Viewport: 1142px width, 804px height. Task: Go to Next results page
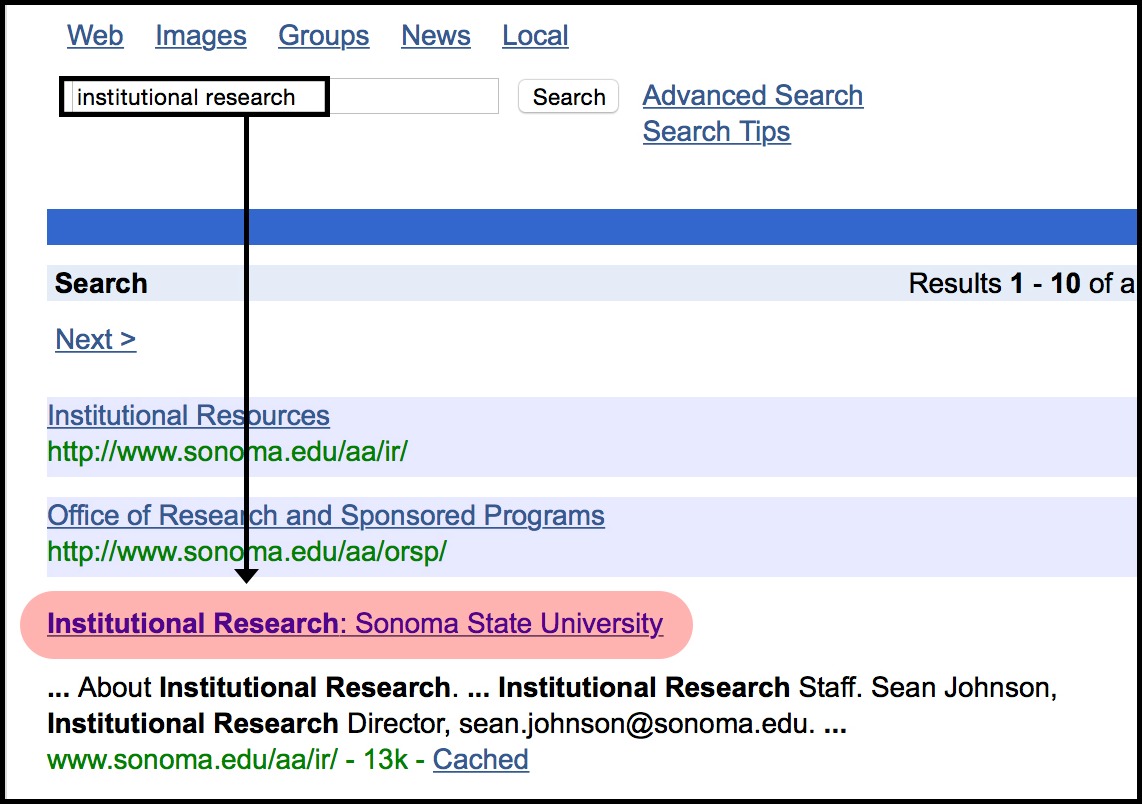[96, 339]
